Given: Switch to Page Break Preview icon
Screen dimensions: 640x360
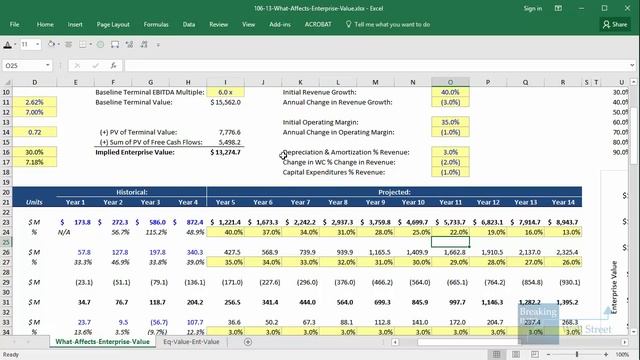Looking at the screenshot, I should (x=535, y=354).
